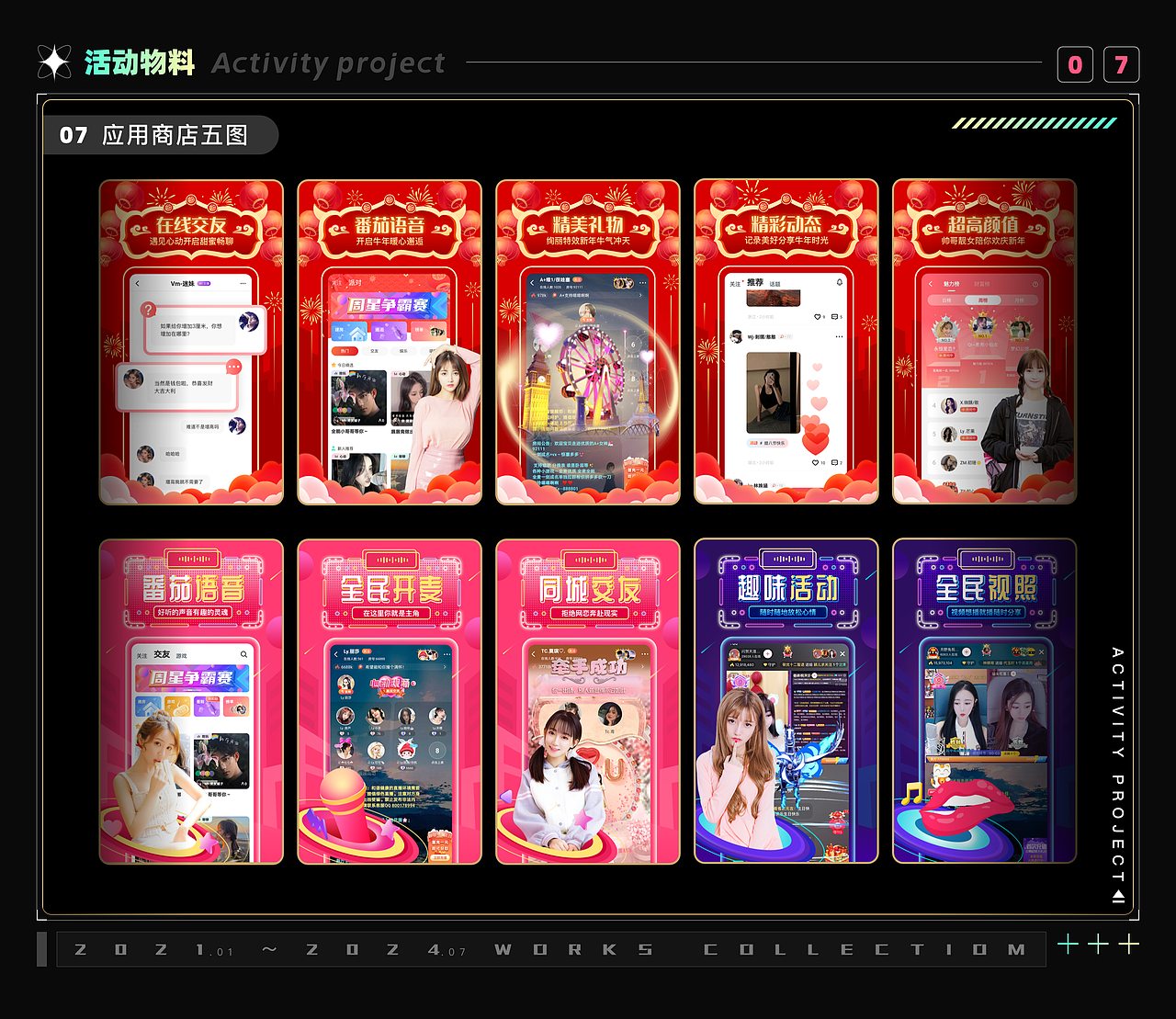Open the red 番茄语音 New Year card
Viewport: 1176px width, 1019px height.
pyautogui.click(x=390, y=342)
